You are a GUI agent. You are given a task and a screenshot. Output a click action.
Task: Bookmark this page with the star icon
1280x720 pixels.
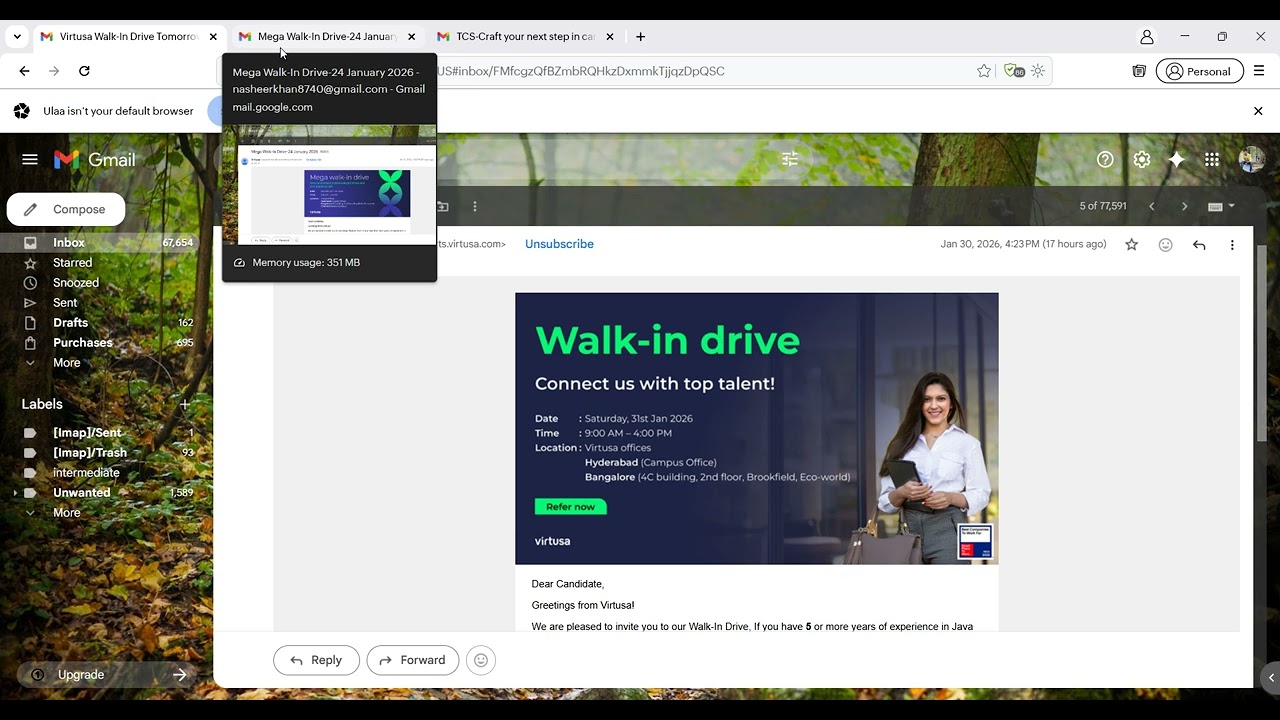point(984,71)
